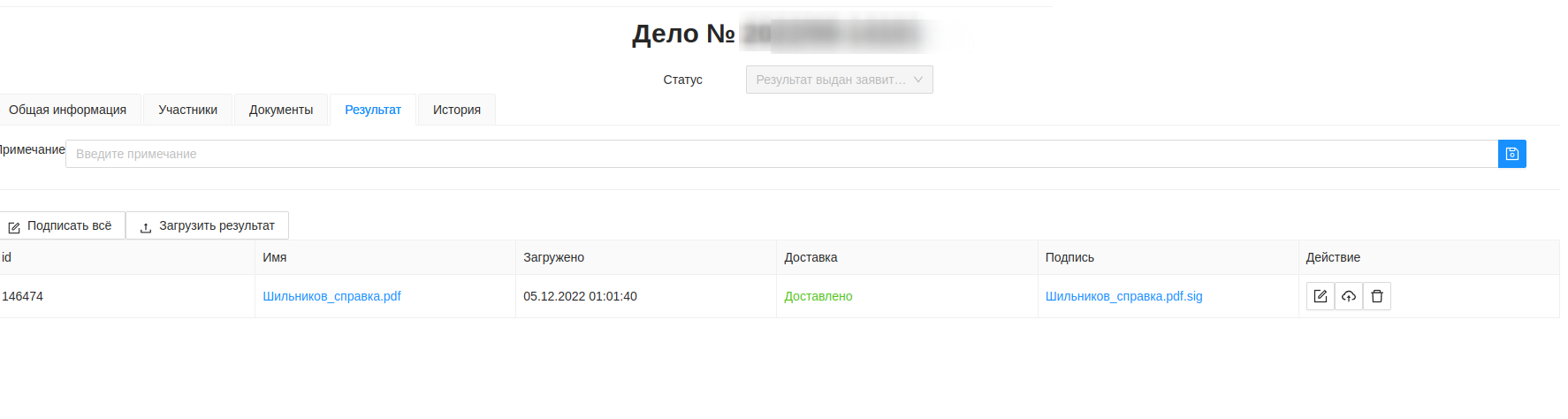
Task: Click the Загружено column header
Action: [553, 257]
